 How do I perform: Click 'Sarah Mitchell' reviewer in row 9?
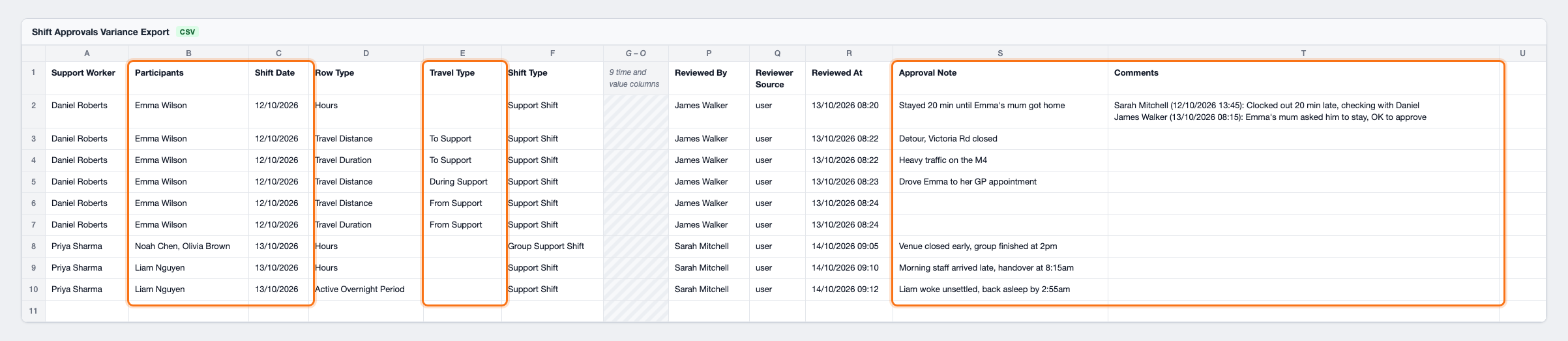[709, 268]
